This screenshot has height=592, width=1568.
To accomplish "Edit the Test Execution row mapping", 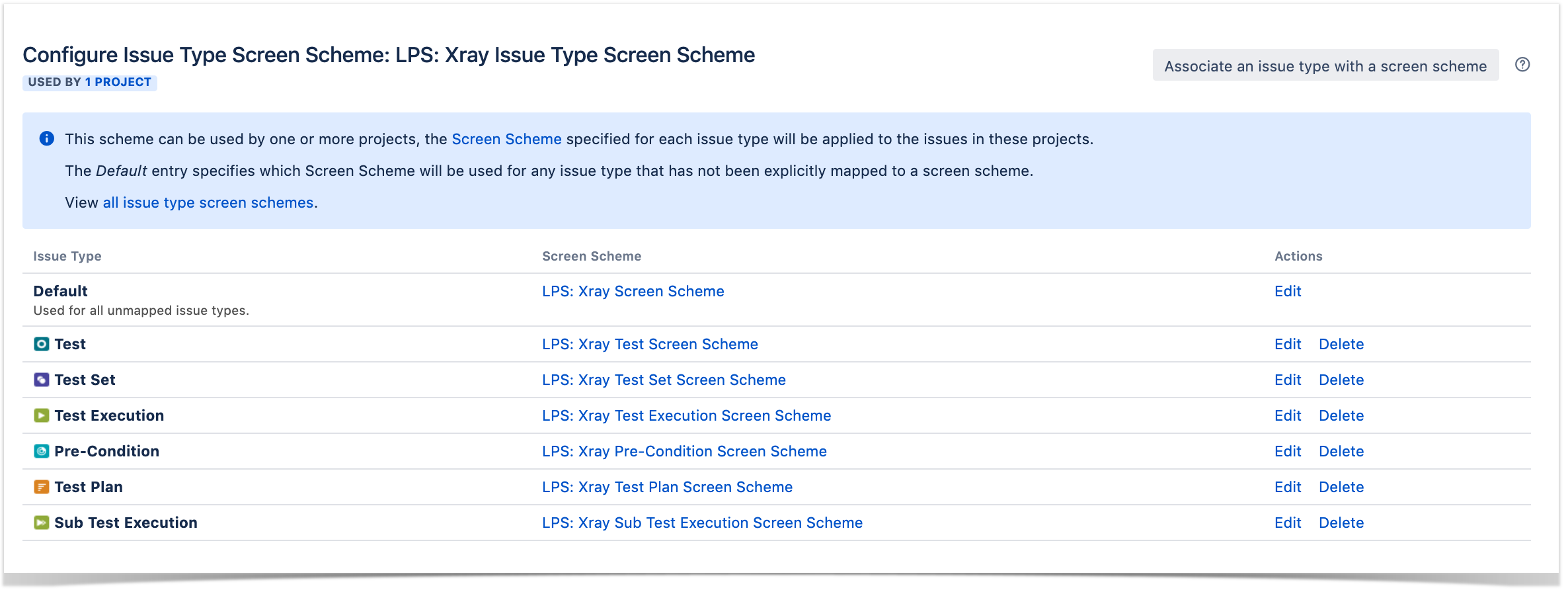I will tap(1288, 415).
